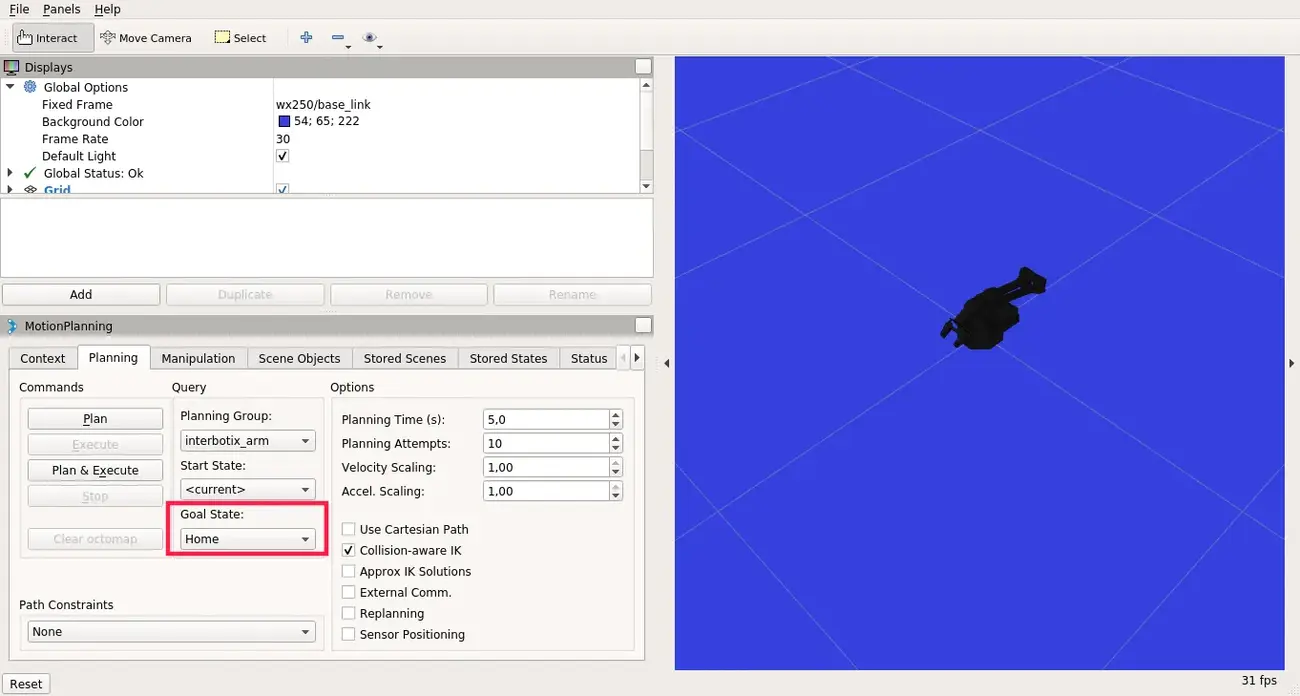
Task: Click the Planning Time input field
Action: coord(545,420)
